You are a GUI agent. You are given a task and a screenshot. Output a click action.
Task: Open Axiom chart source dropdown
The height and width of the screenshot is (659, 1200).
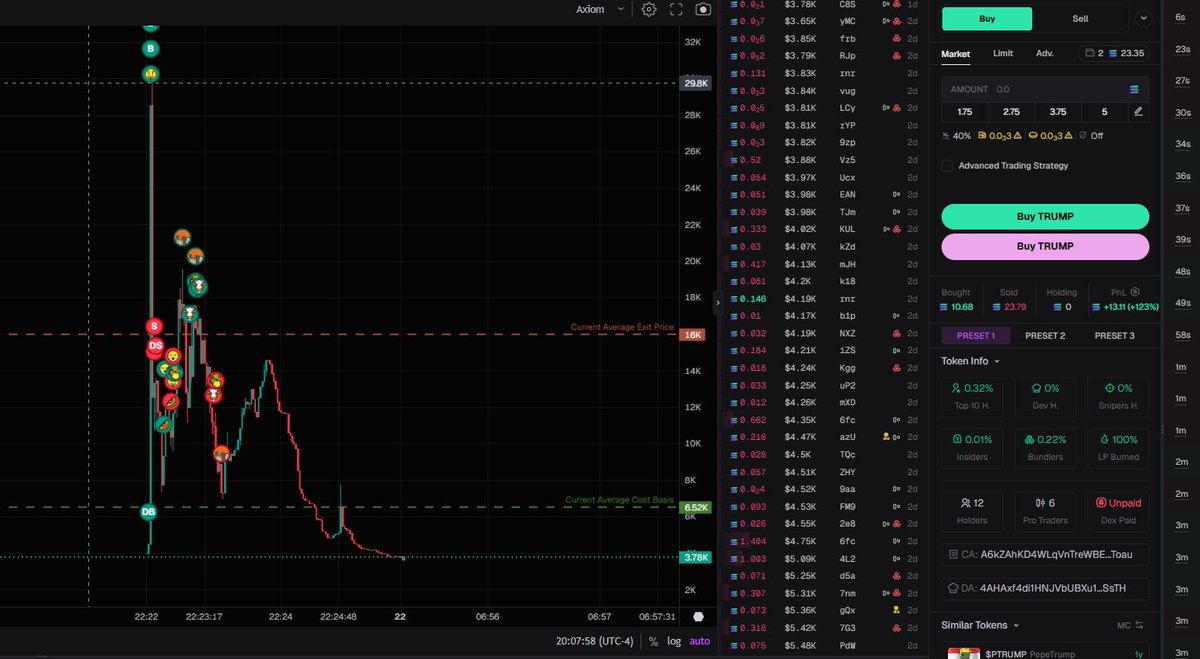tap(601, 9)
